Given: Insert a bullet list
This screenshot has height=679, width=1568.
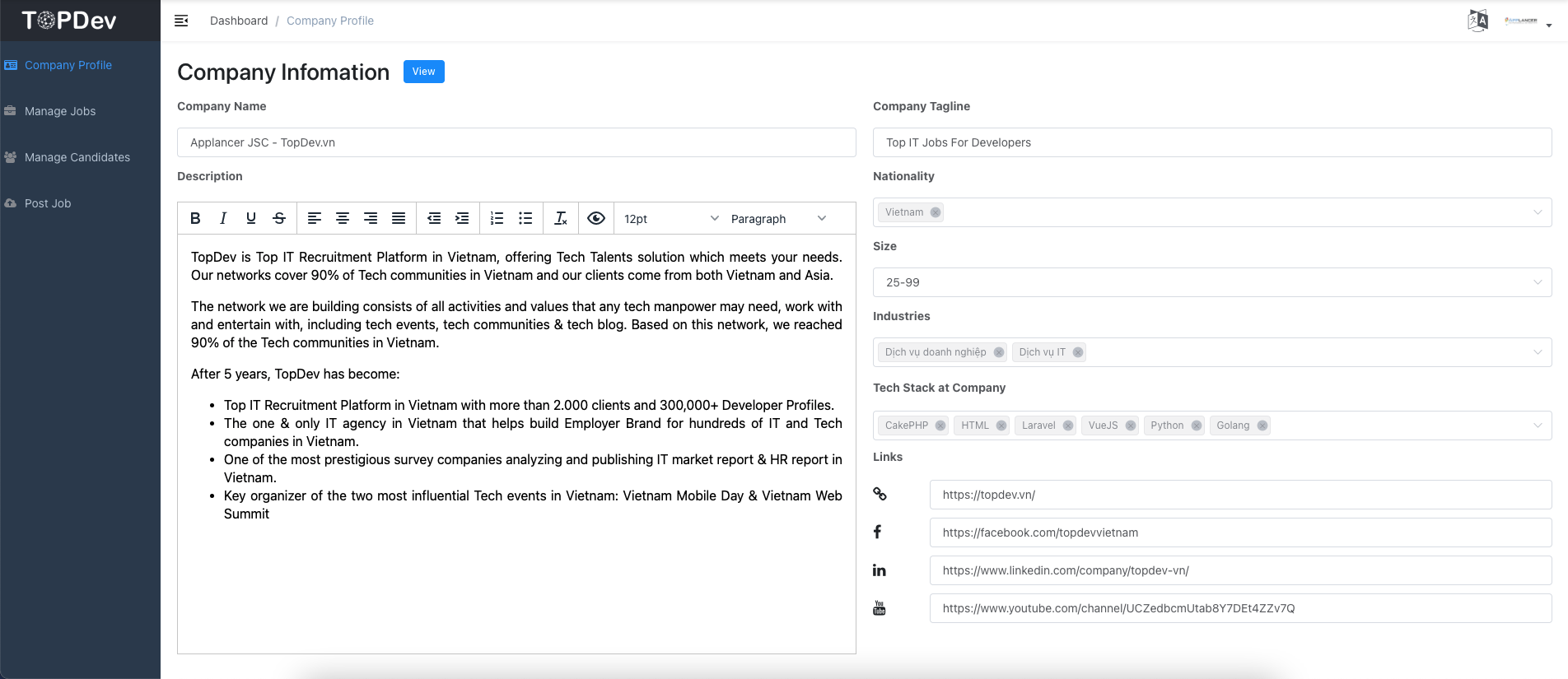Looking at the screenshot, I should [x=525, y=218].
